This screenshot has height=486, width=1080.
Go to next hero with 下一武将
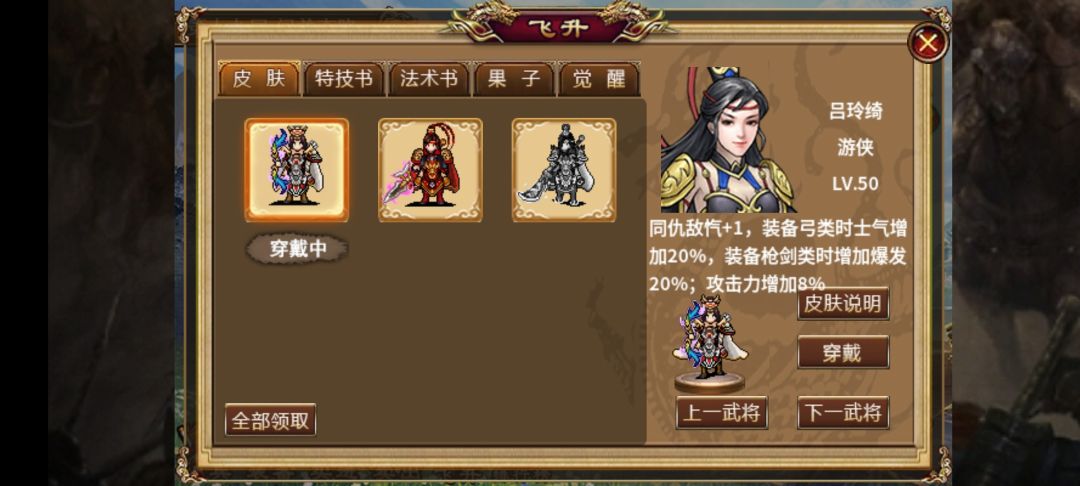point(843,413)
